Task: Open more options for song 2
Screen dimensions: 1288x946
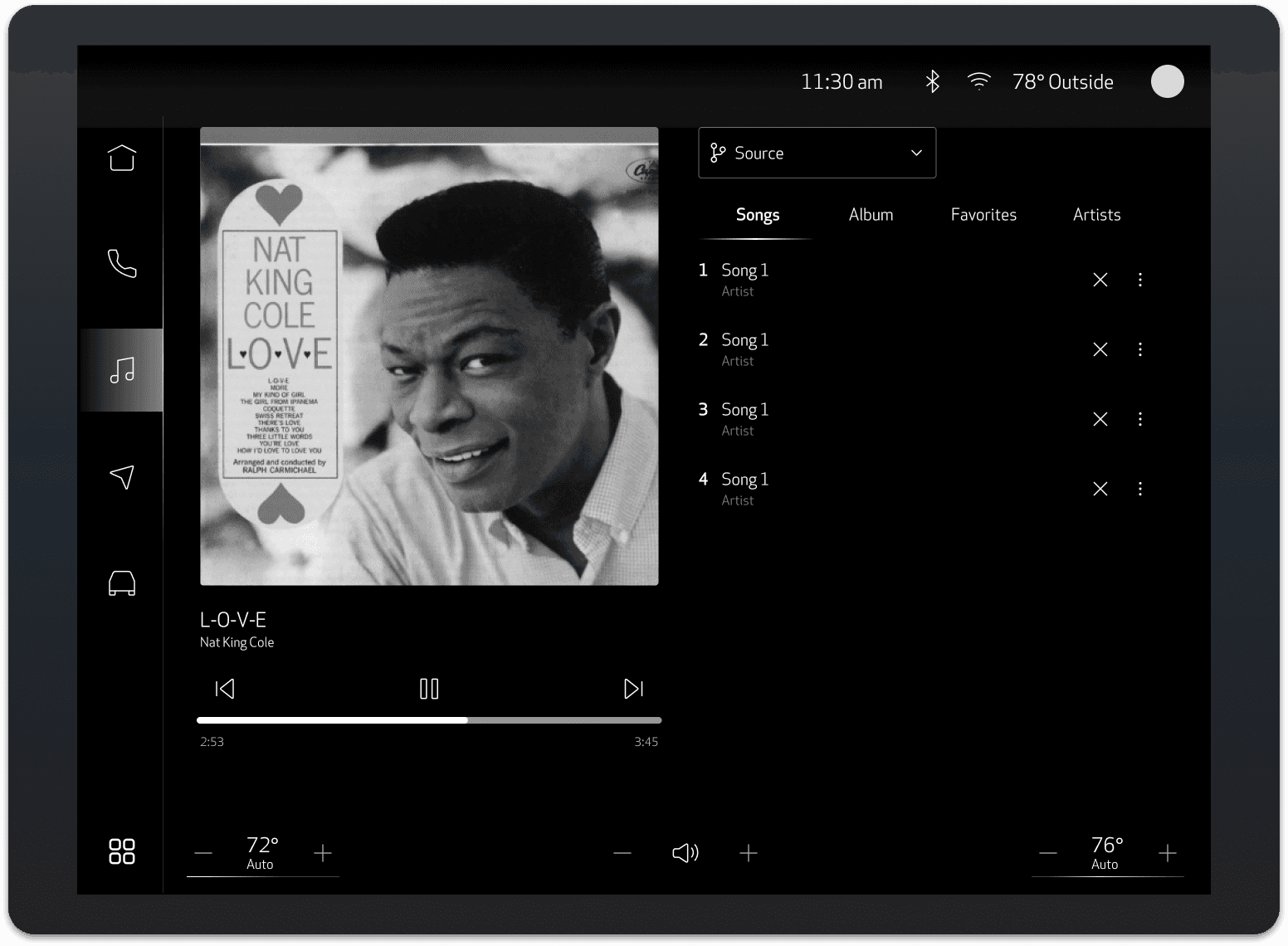Action: coord(1140,349)
